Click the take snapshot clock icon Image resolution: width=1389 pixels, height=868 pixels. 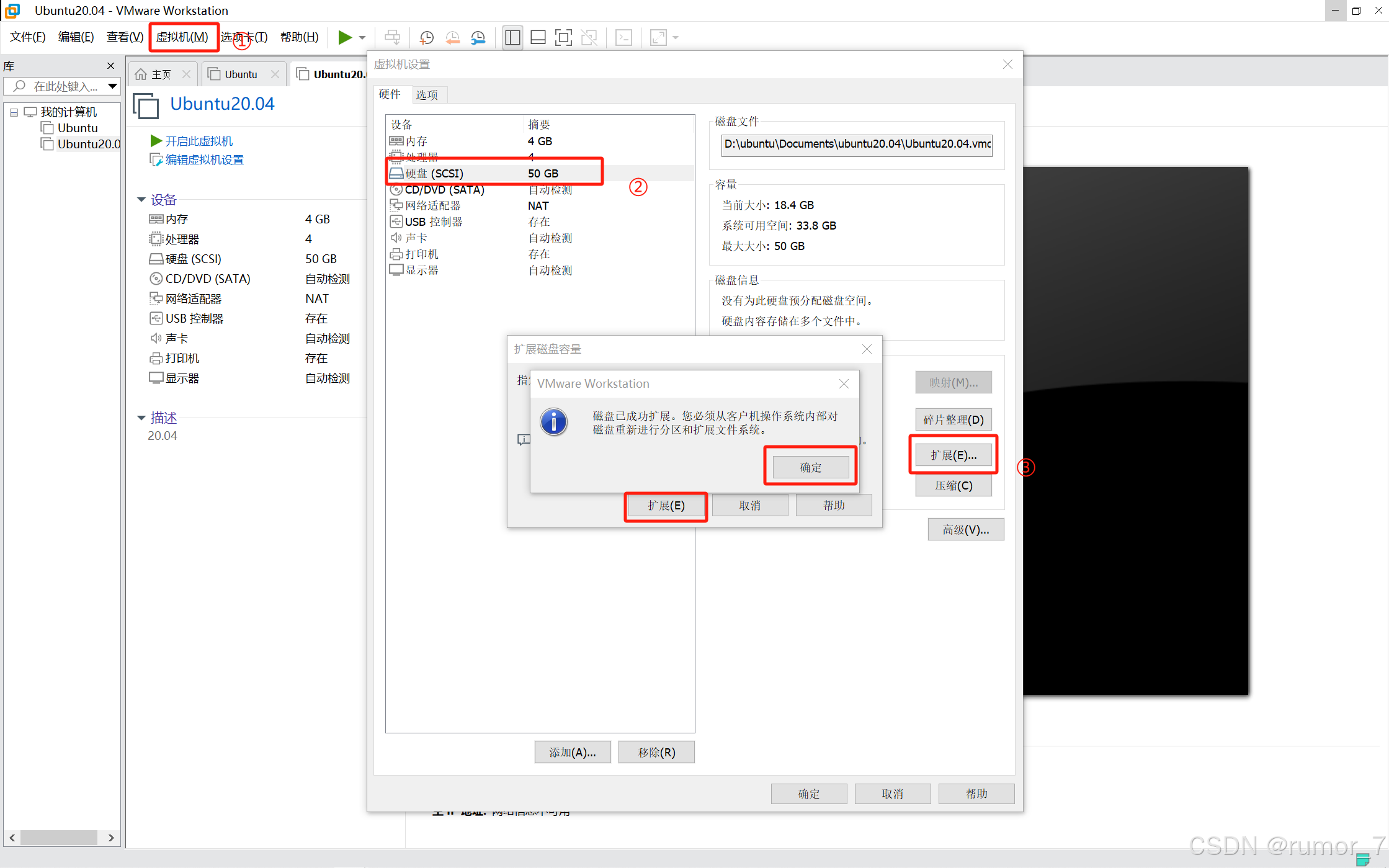[x=427, y=38]
